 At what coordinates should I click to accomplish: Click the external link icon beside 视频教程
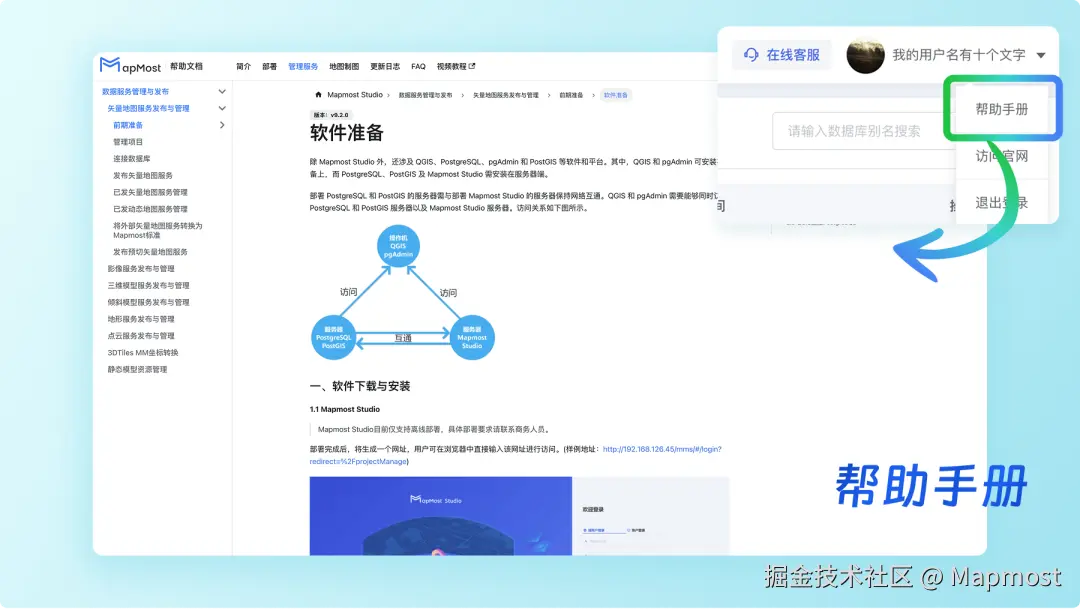pos(472,67)
